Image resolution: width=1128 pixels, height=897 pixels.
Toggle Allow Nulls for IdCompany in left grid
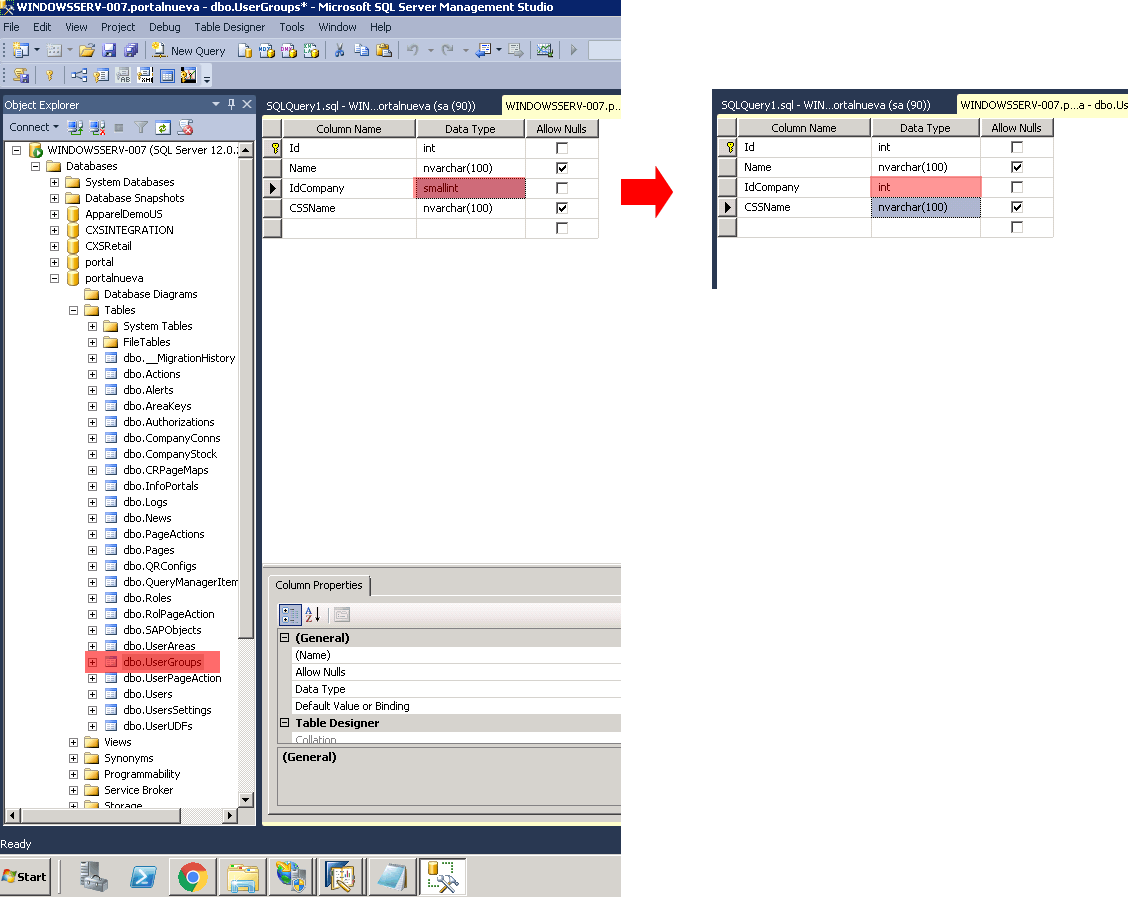click(562, 188)
